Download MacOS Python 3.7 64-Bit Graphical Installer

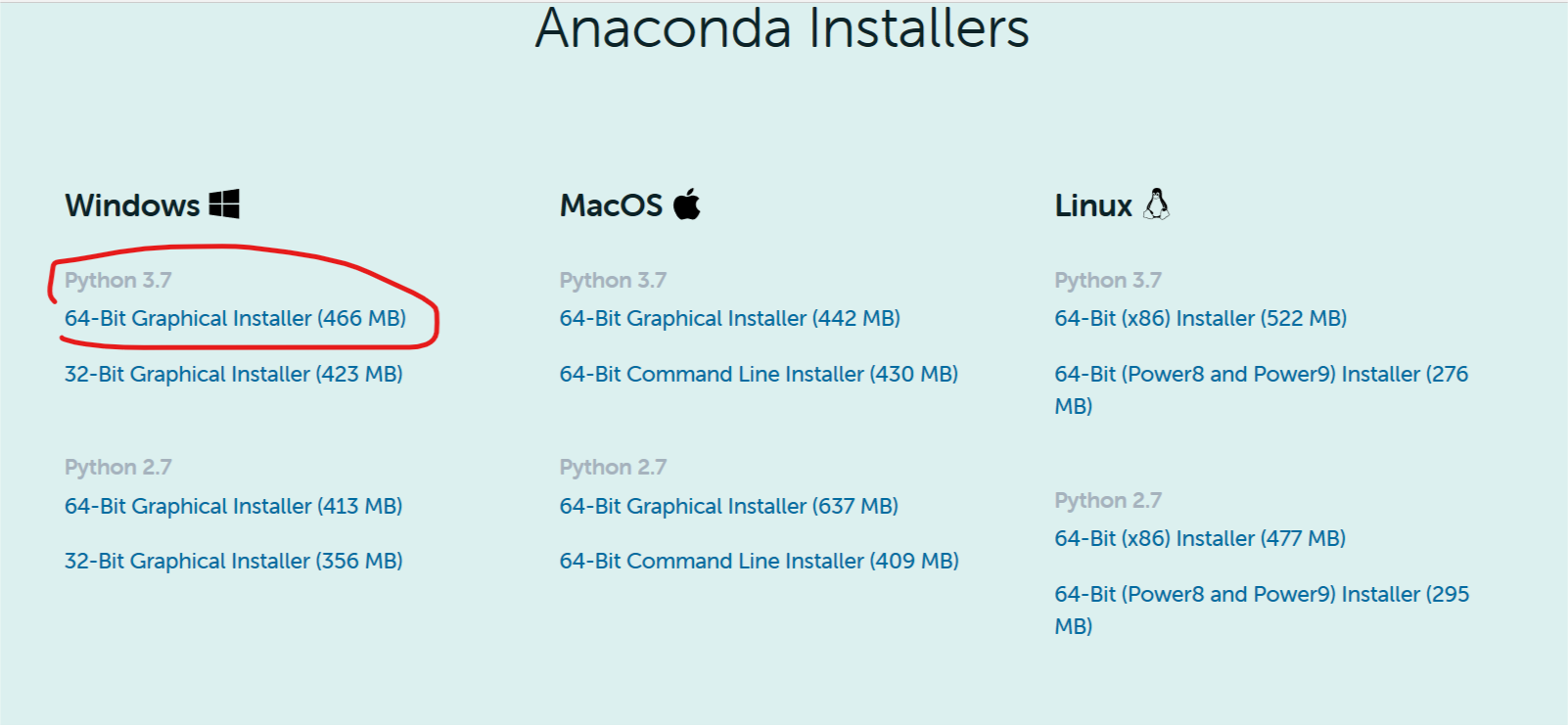pos(729,319)
